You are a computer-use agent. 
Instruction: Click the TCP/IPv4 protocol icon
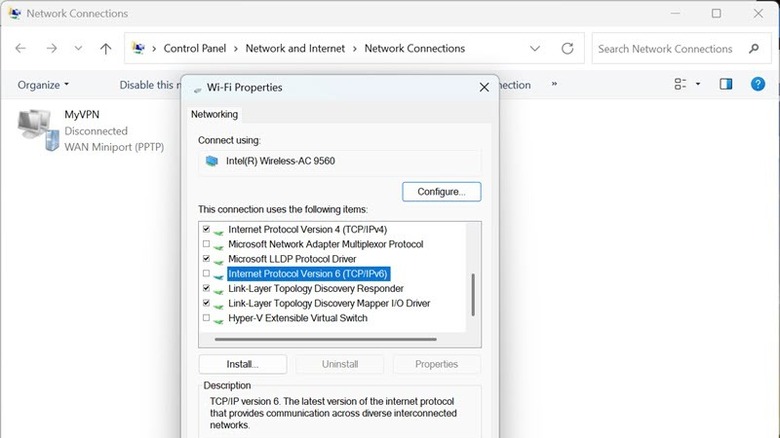(x=218, y=231)
